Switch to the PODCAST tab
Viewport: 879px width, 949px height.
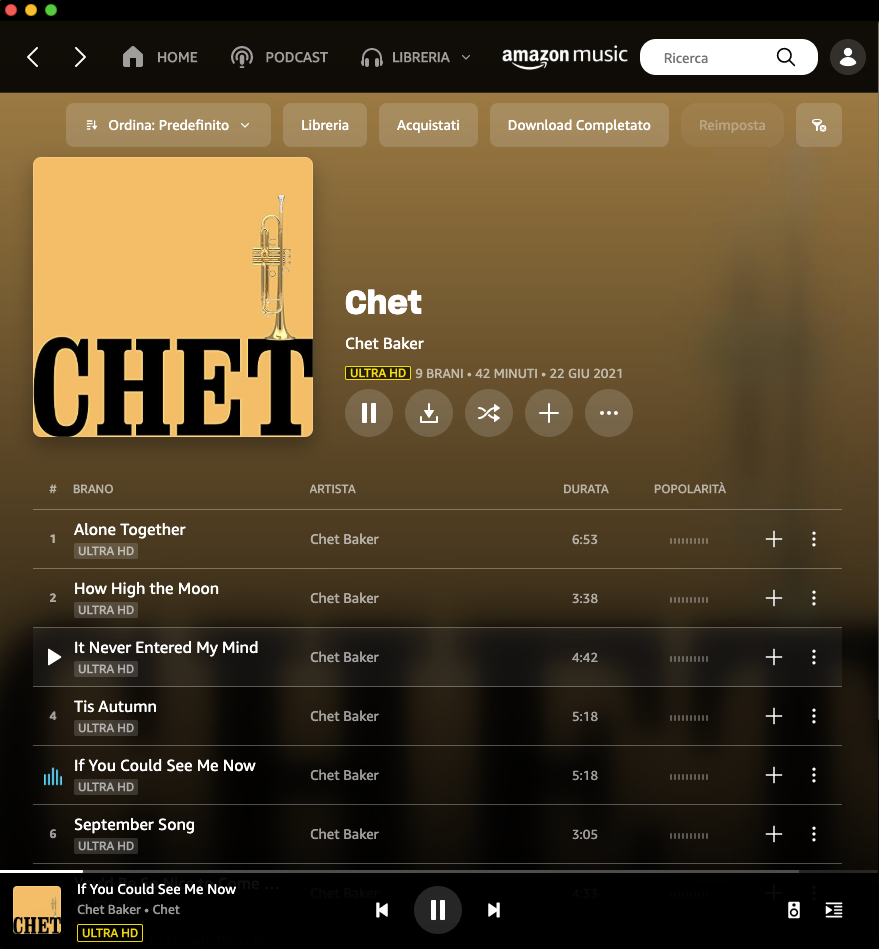click(x=279, y=57)
